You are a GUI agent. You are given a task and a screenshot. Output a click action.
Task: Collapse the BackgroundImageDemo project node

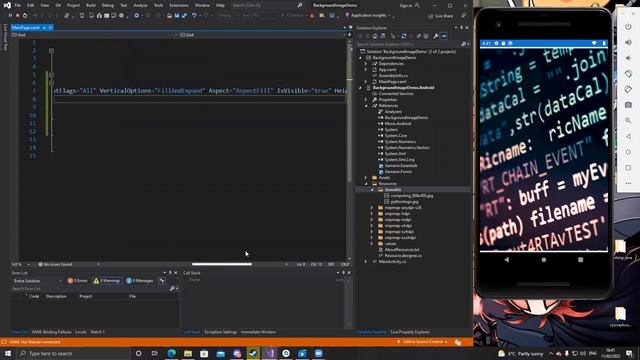pos(360,58)
